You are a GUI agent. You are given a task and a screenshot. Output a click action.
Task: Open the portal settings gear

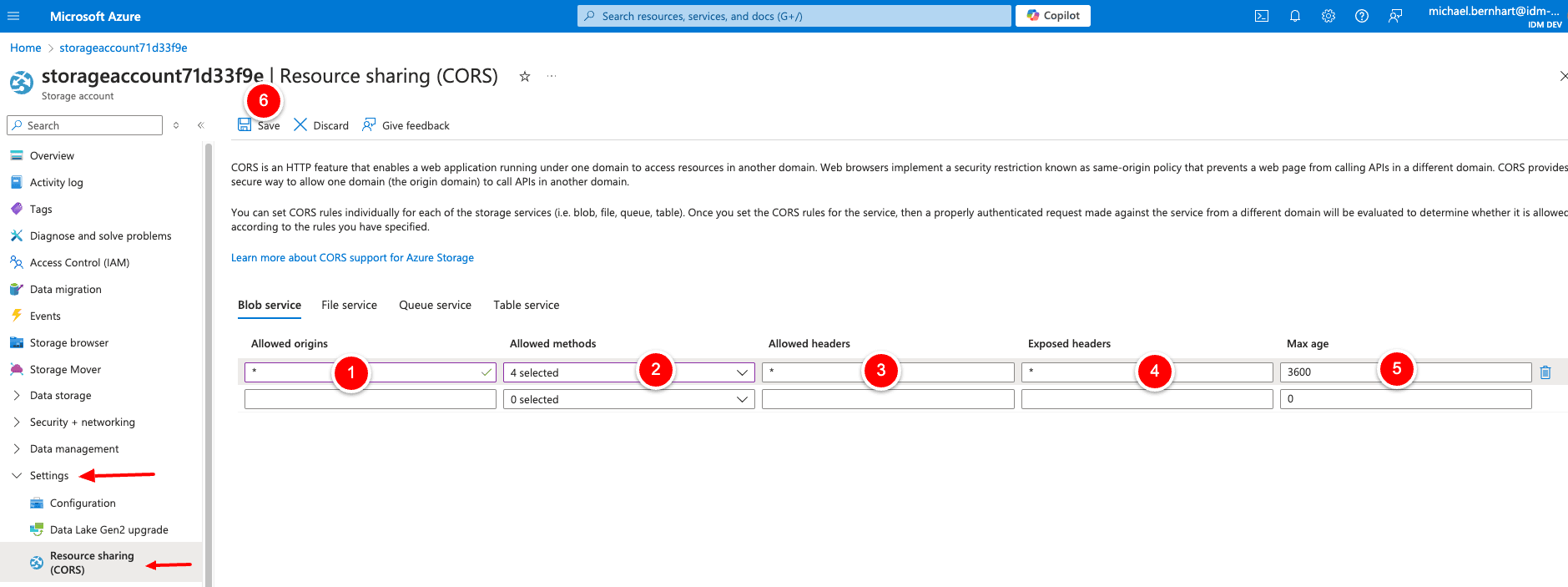pyautogui.click(x=1328, y=16)
